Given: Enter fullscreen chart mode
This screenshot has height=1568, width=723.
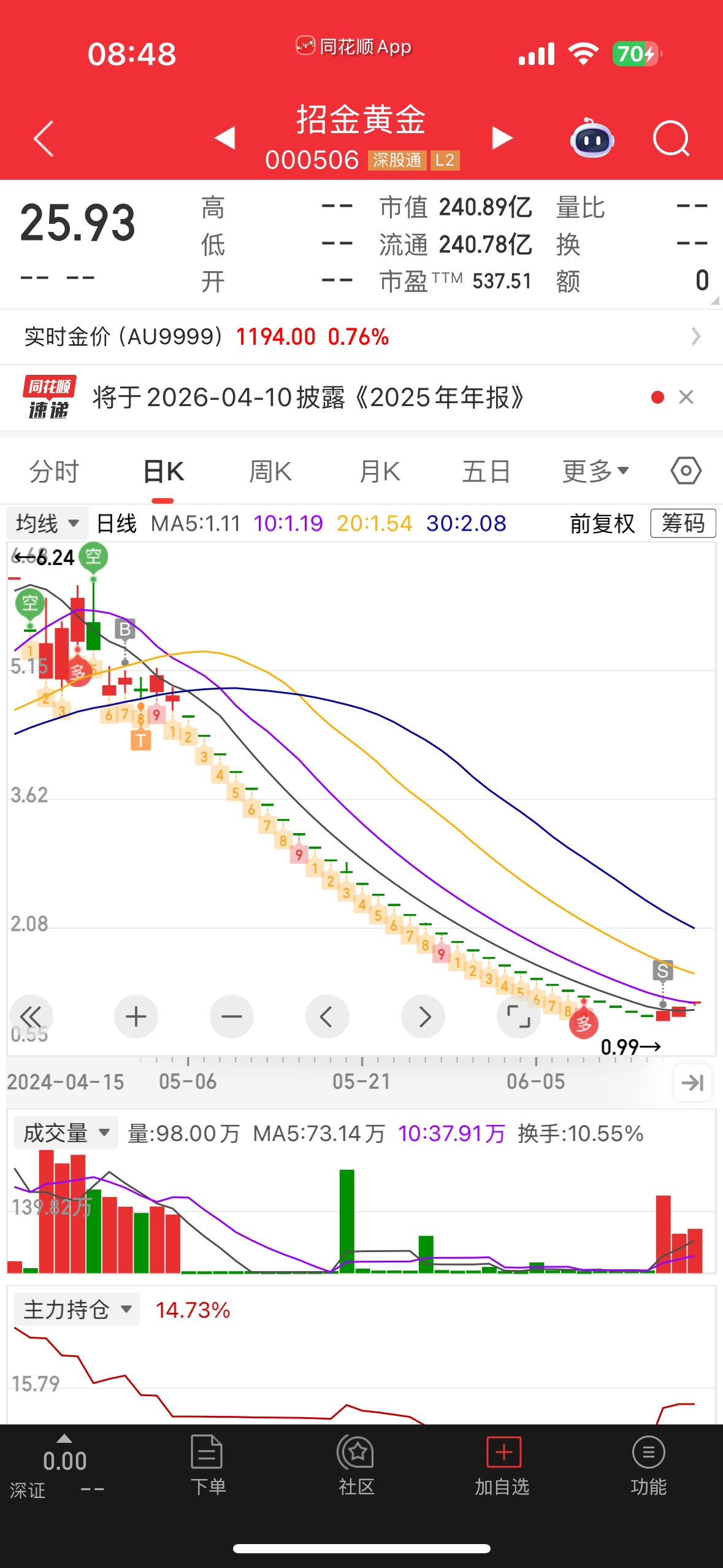Looking at the screenshot, I should [519, 1017].
